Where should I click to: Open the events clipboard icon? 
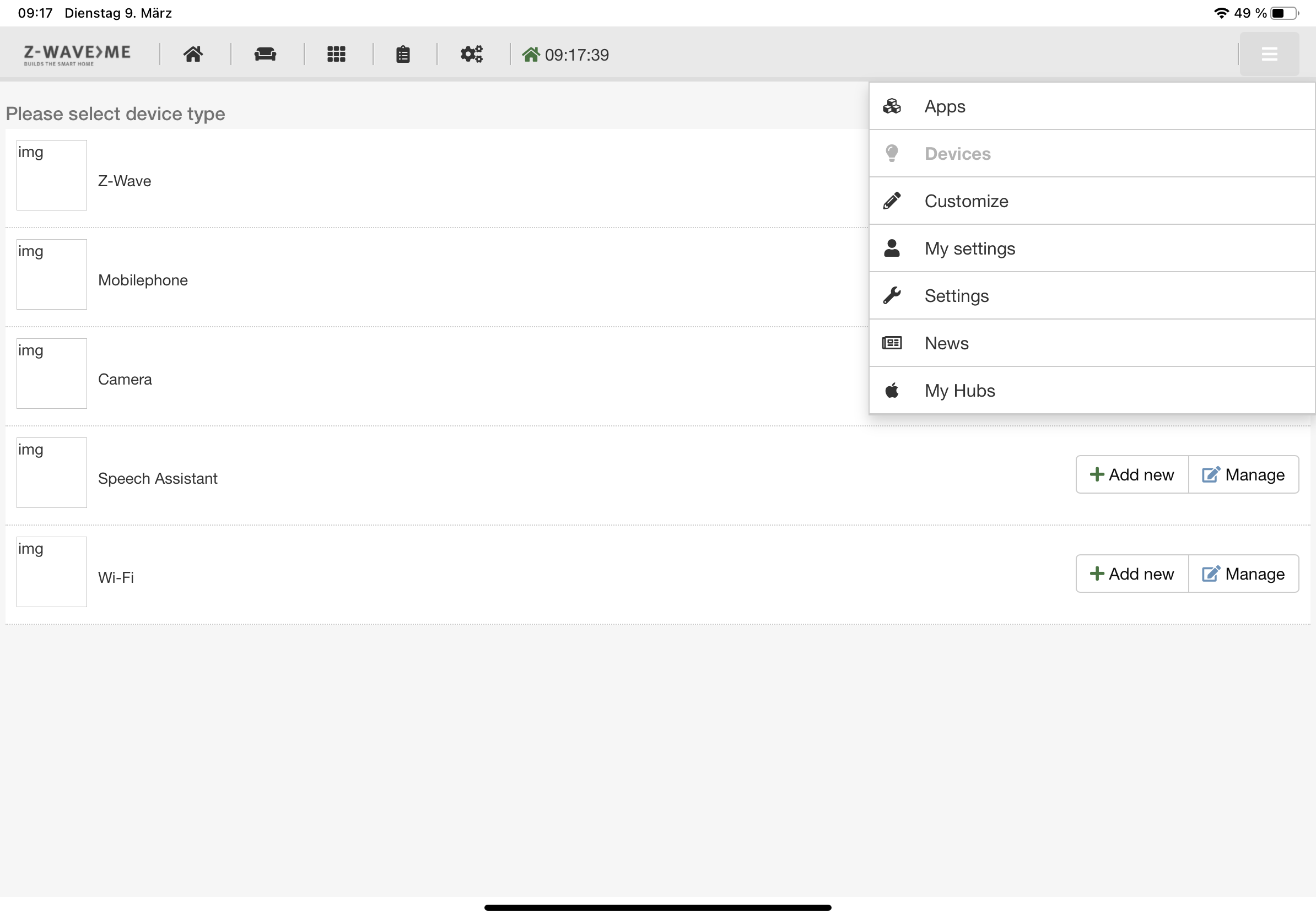coord(403,55)
